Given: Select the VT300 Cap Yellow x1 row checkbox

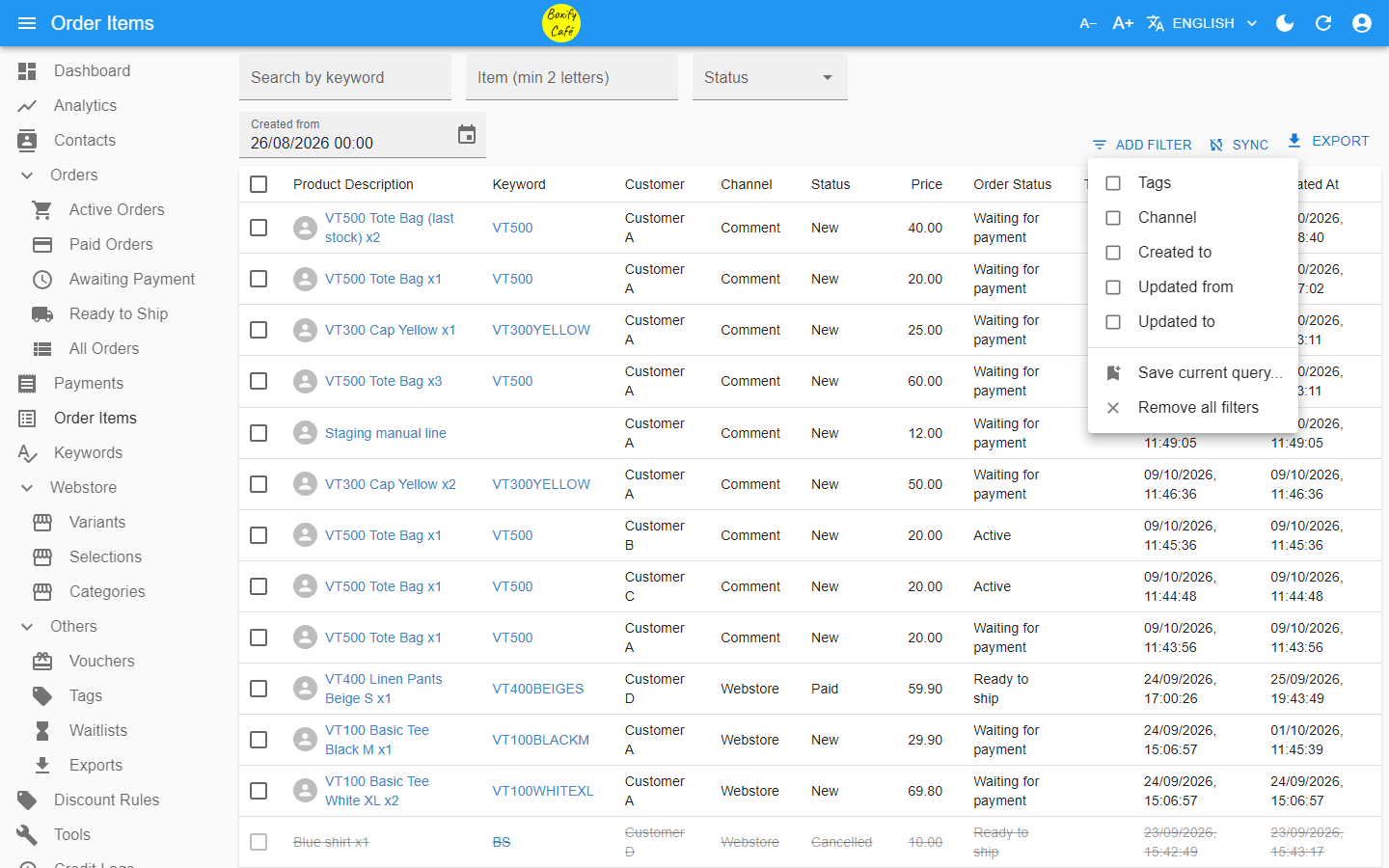Looking at the screenshot, I should point(259,330).
